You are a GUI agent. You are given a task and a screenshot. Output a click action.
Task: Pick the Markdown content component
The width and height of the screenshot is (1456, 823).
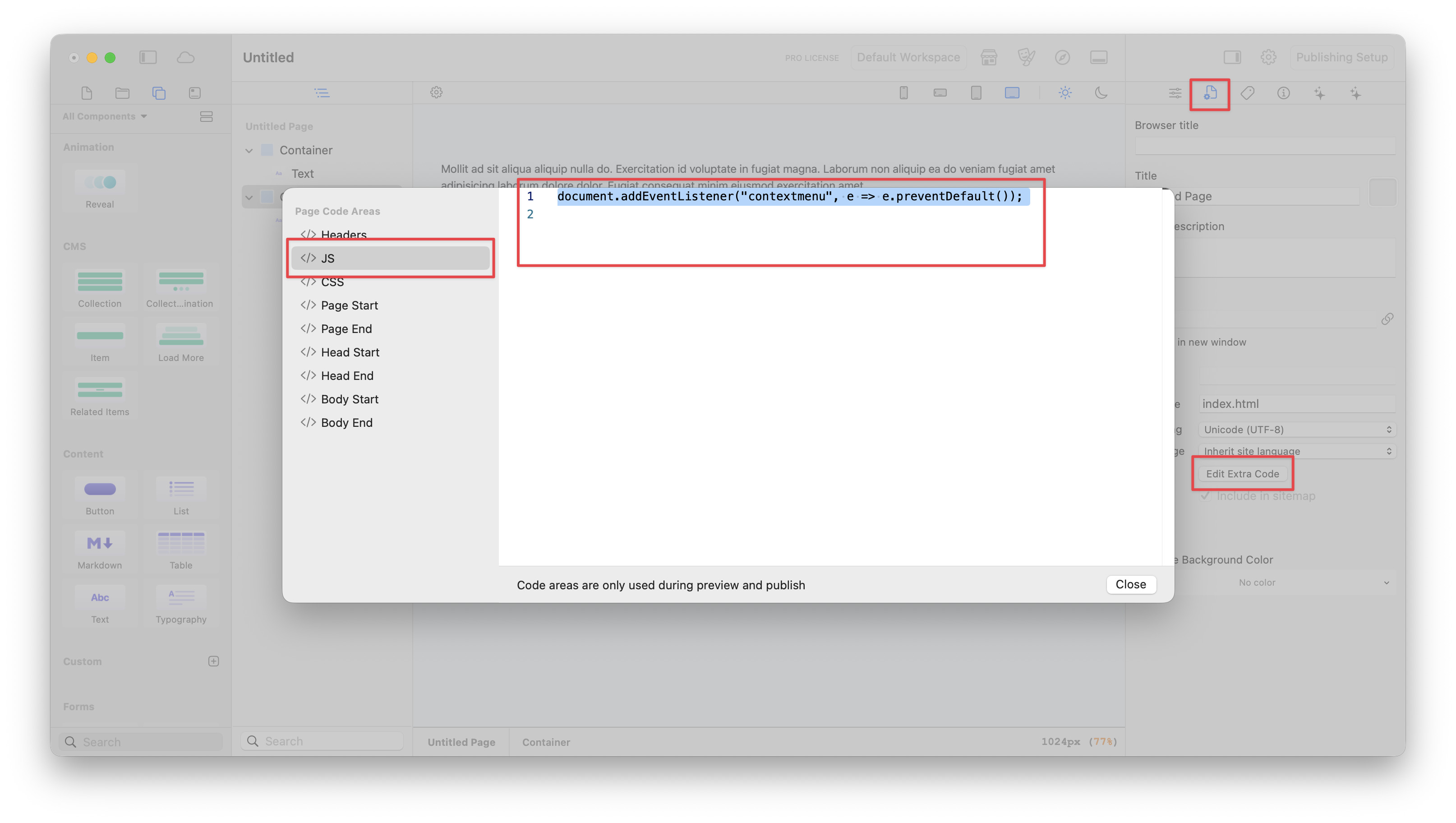coord(100,550)
